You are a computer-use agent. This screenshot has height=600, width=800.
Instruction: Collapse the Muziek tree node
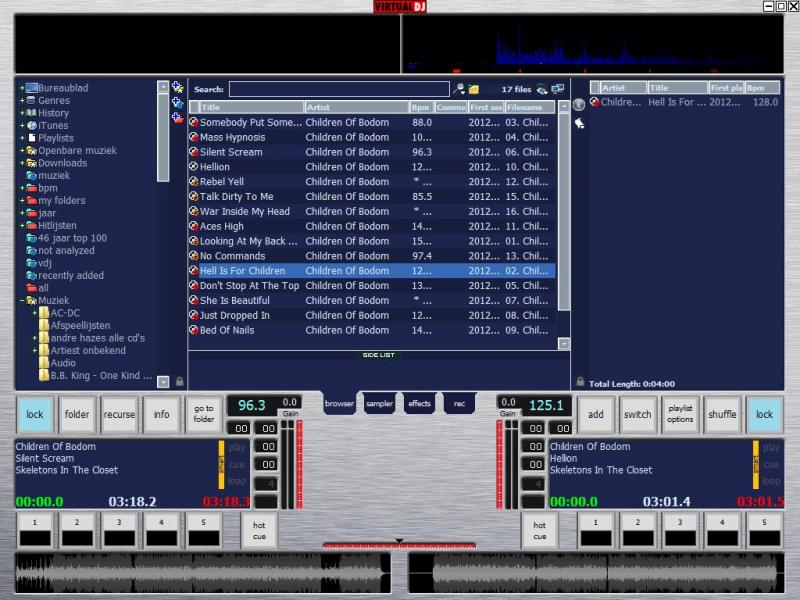pyautogui.click(x=22, y=301)
